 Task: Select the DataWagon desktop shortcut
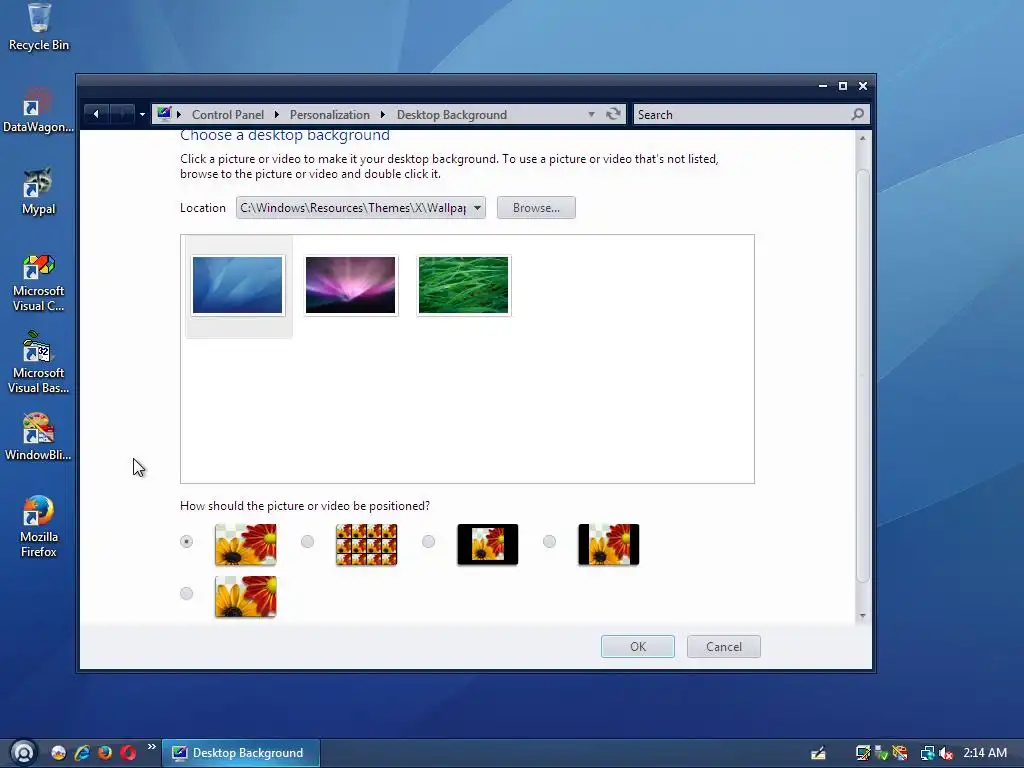coord(38,110)
